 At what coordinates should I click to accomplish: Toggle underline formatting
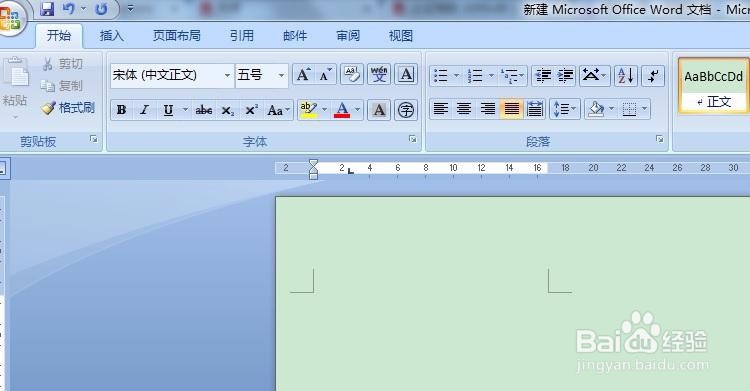point(168,111)
